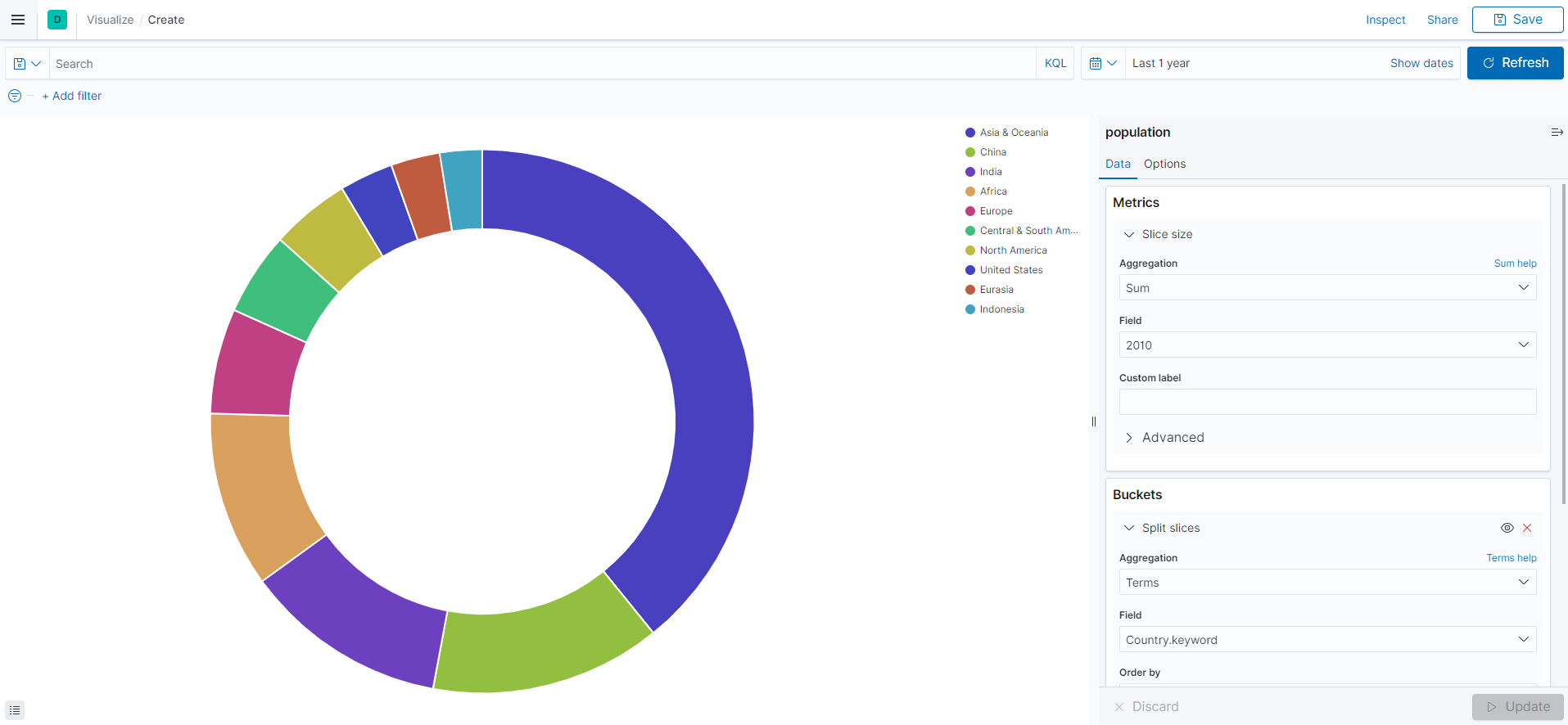Open the Sum help link
Viewport: 1568px width, 725px height.
pyautogui.click(x=1515, y=263)
